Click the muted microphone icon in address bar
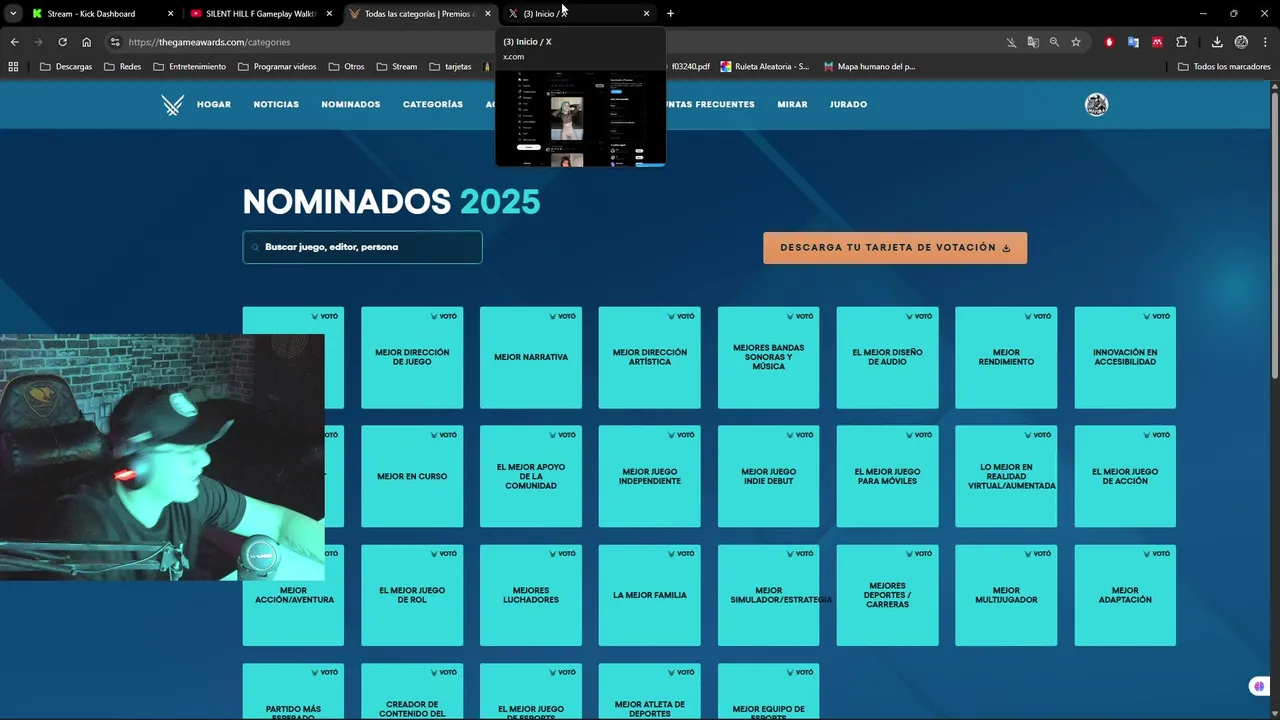1280x720 pixels. pyautogui.click(x=1011, y=42)
